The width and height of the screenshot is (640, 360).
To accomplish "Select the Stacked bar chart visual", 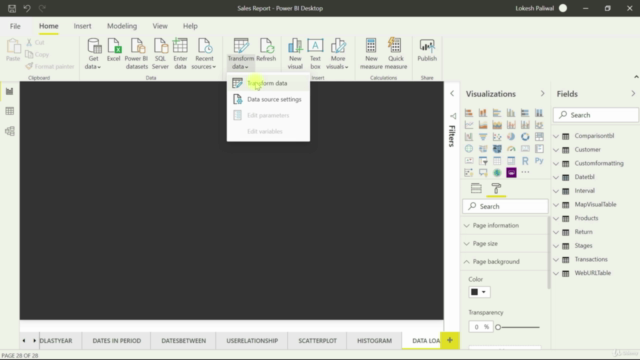I will coord(469,113).
